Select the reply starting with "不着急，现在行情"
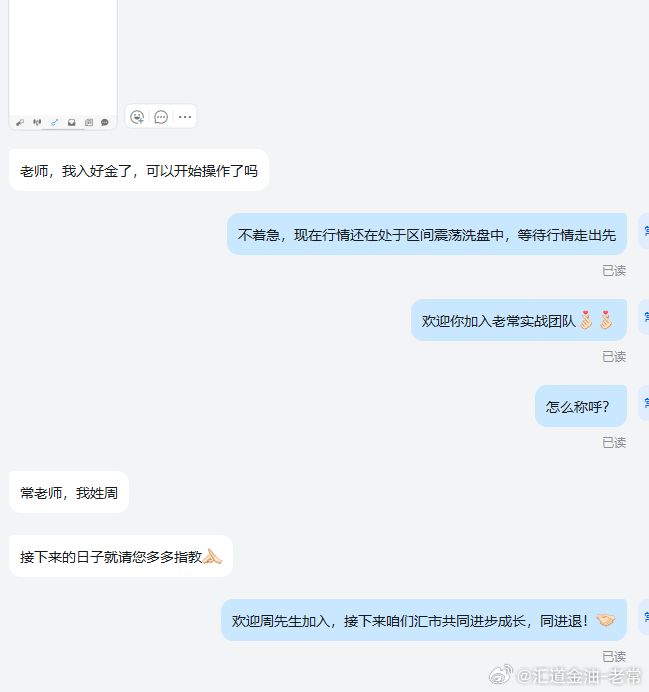 coord(427,234)
